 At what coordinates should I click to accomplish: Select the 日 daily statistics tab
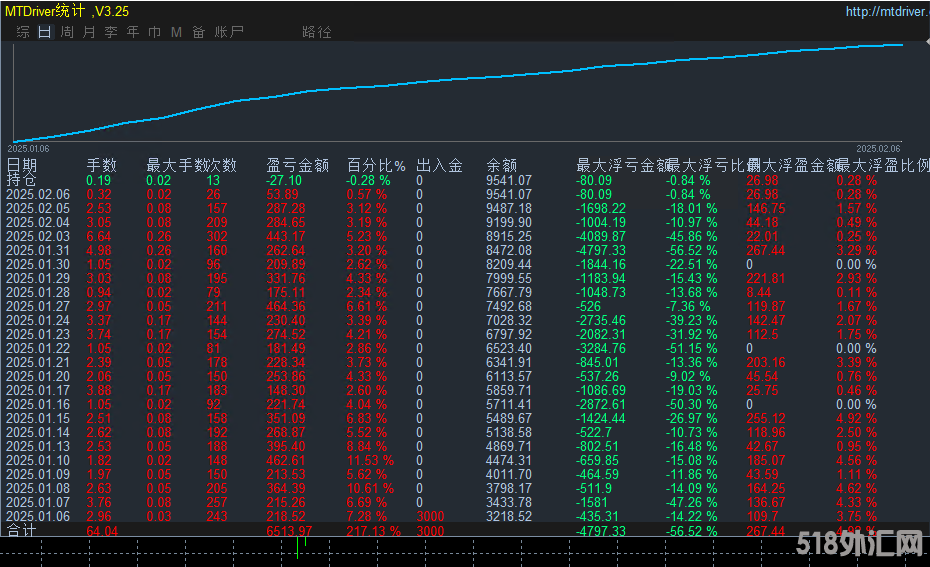44,32
